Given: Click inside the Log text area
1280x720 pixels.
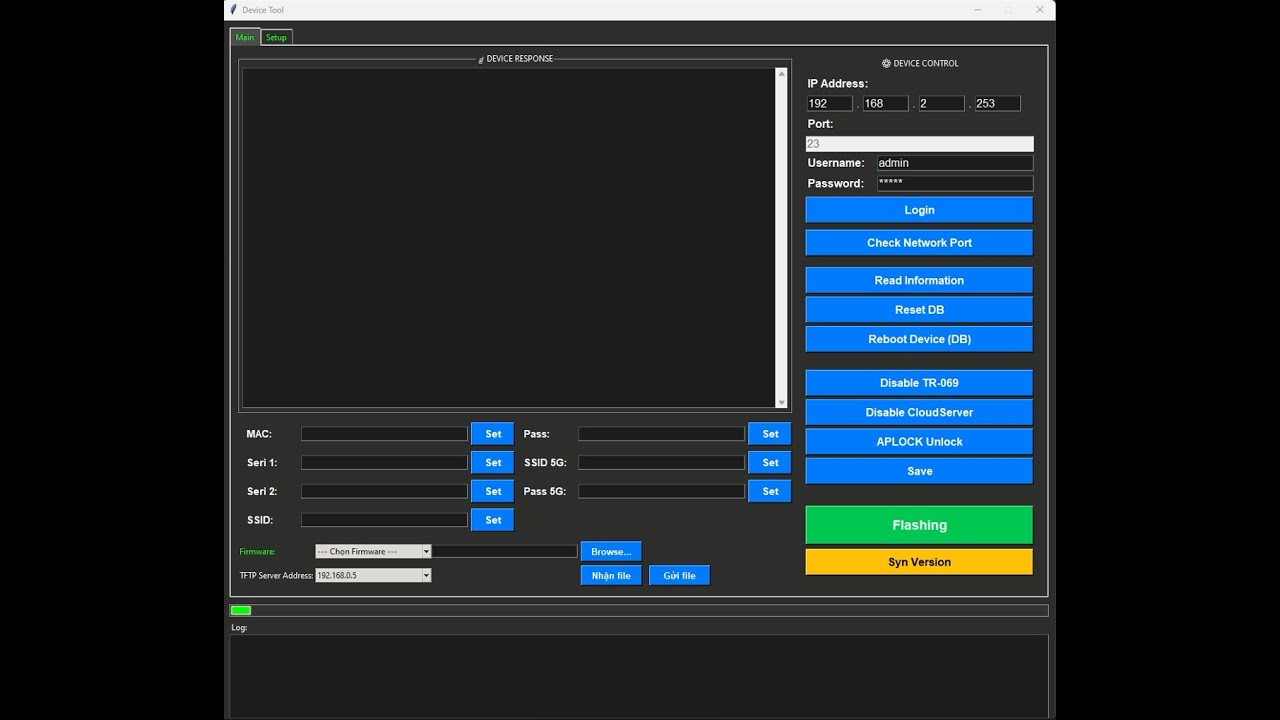Looking at the screenshot, I should [639, 675].
